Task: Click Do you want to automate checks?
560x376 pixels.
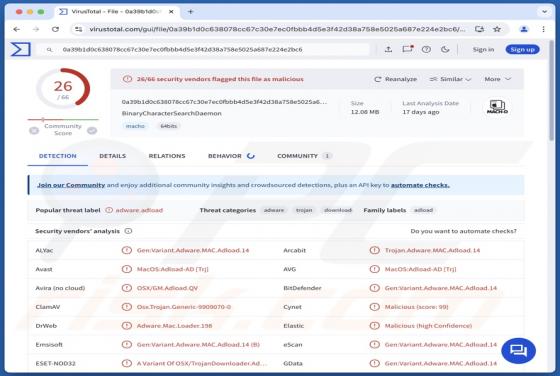Action: [463, 231]
